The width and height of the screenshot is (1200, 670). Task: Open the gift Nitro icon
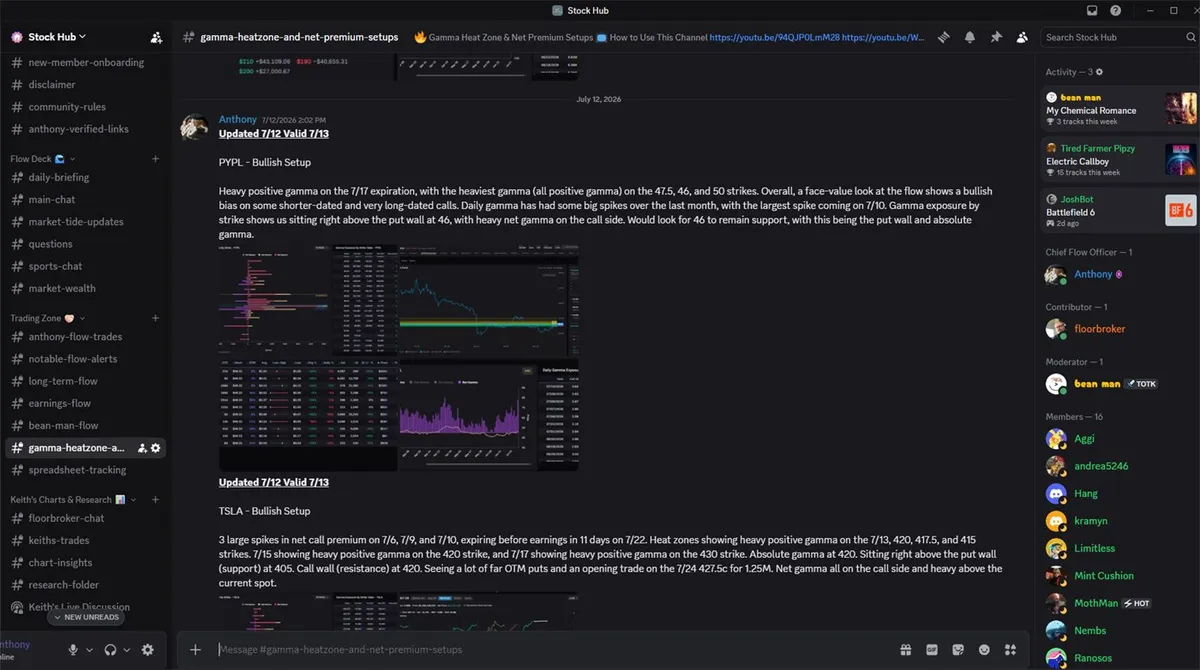(x=905, y=649)
